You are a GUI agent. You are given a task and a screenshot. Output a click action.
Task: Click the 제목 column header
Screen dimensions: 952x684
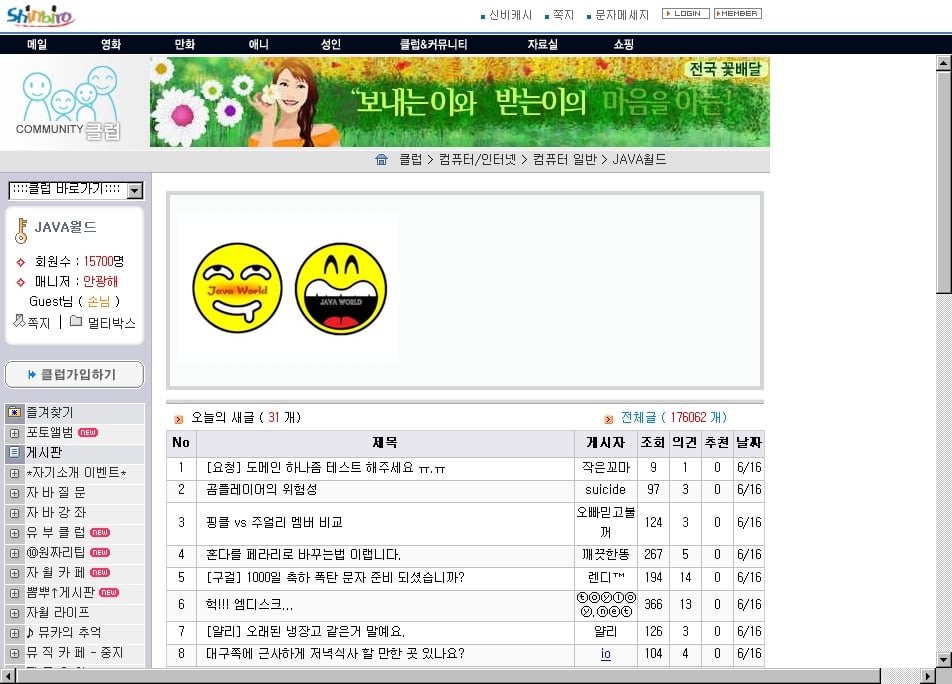point(385,443)
